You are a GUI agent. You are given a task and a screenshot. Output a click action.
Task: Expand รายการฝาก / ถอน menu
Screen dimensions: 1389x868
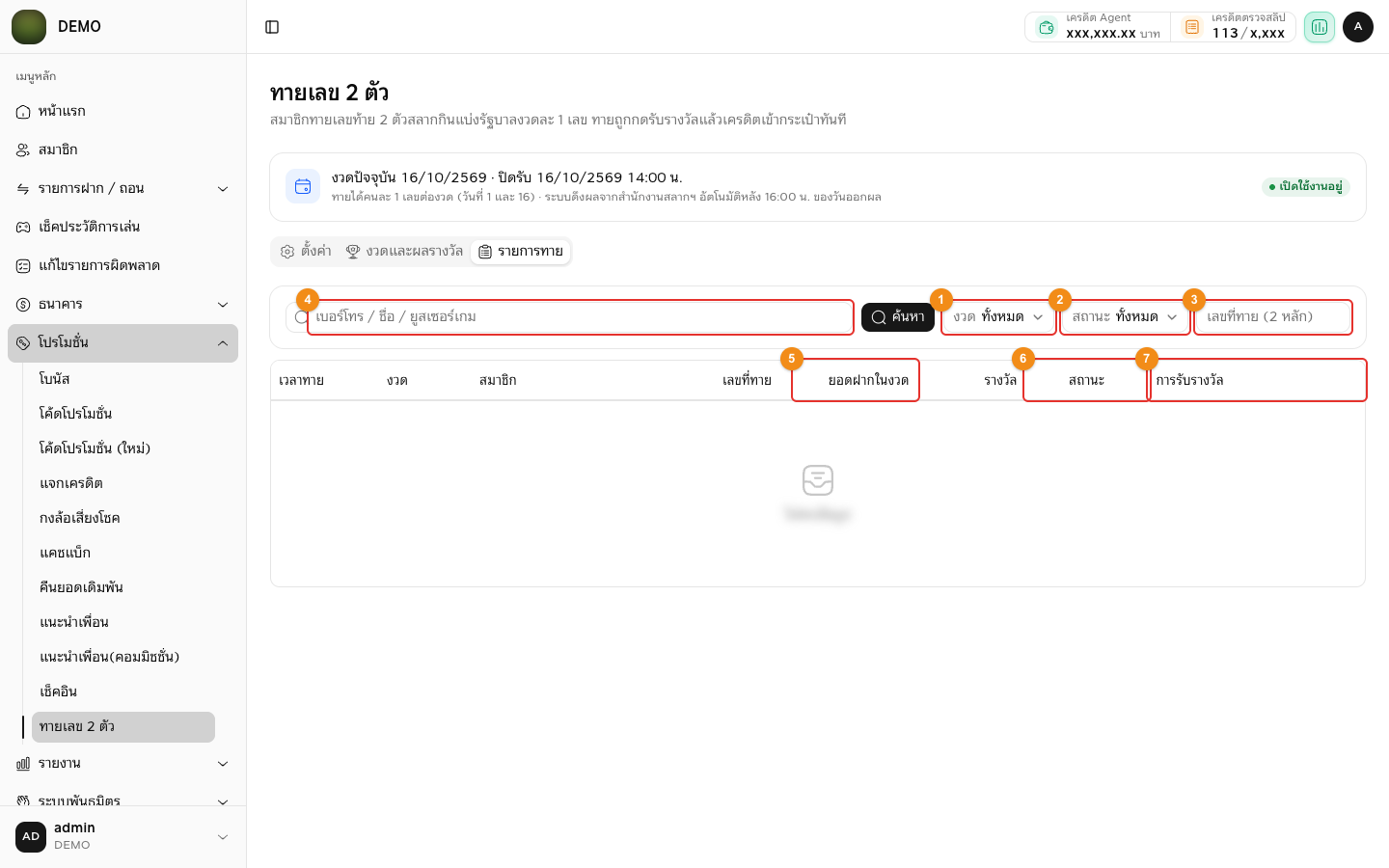123,189
